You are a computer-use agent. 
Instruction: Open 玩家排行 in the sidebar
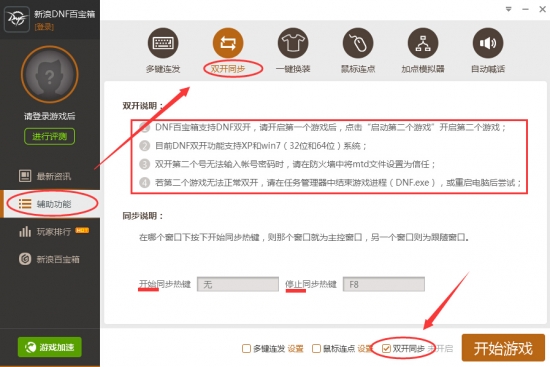pyautogui.click(x=50, y=231)
